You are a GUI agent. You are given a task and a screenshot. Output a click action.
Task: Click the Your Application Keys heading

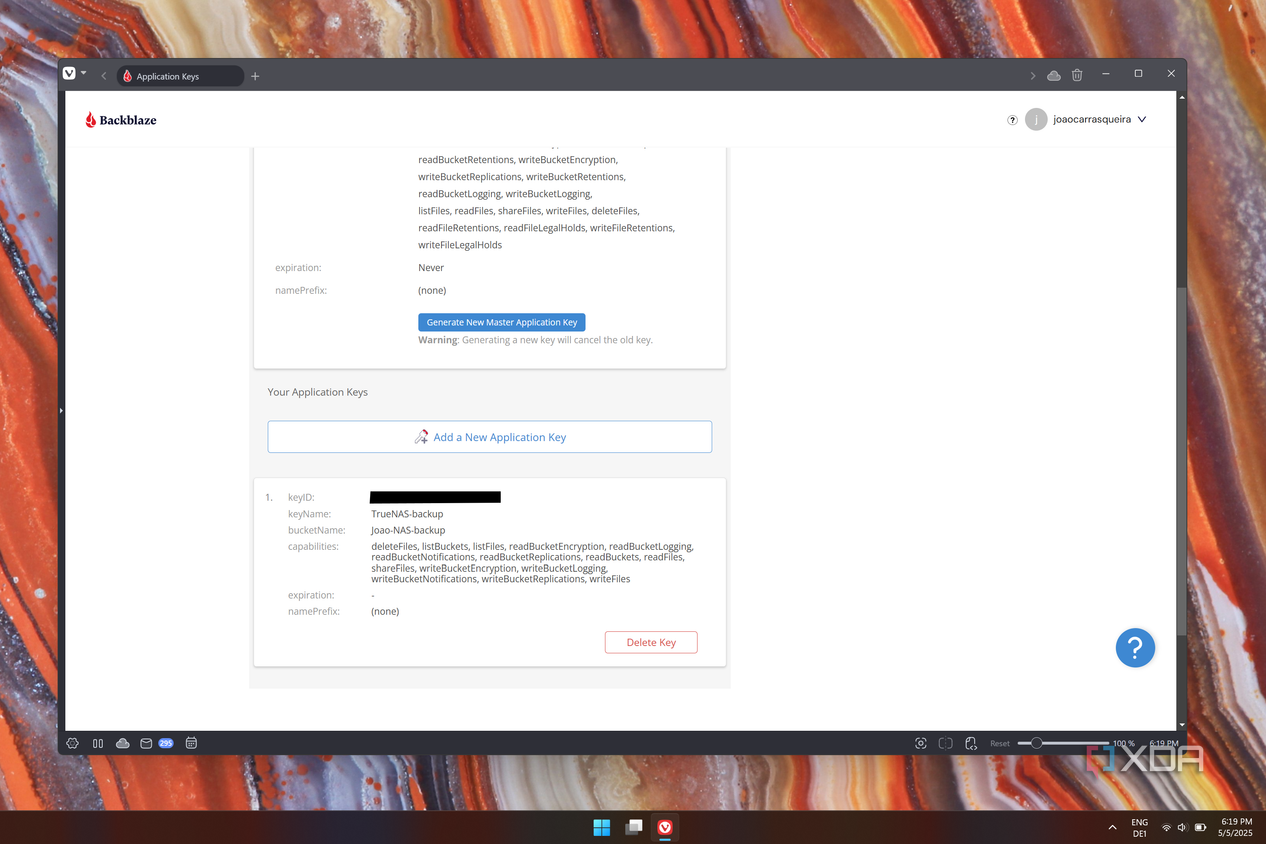(x=318, y=392)
